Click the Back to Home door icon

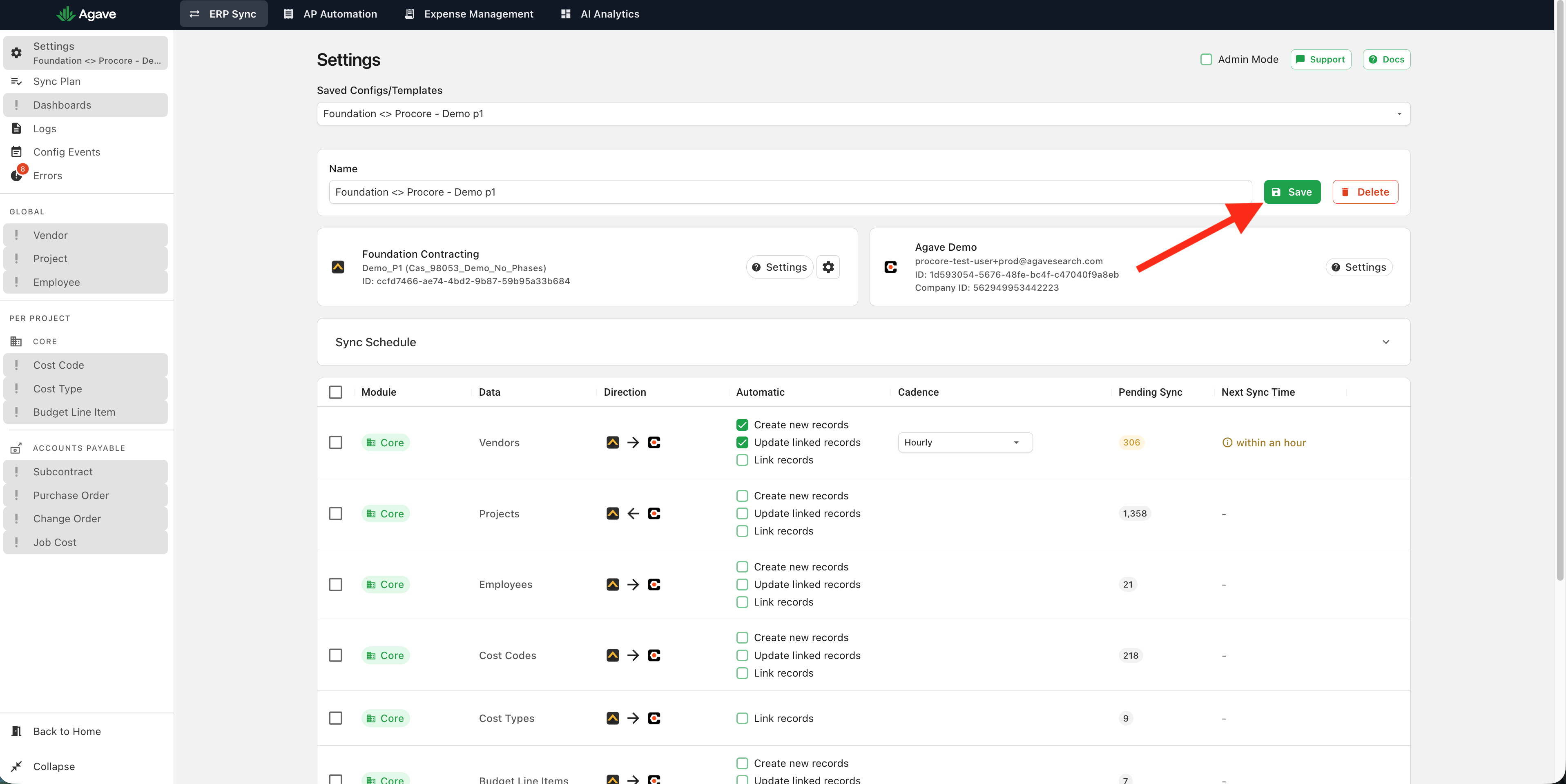click(x=16, y=731)
